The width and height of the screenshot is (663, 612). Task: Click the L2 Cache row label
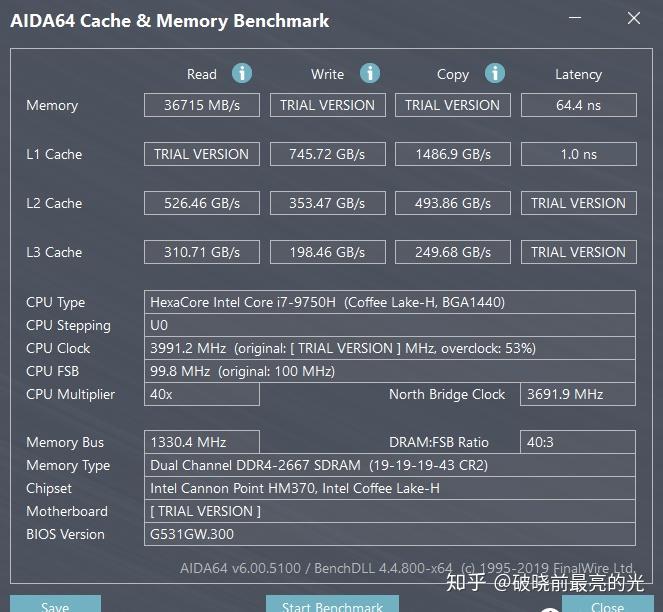[x=54, y=203]
